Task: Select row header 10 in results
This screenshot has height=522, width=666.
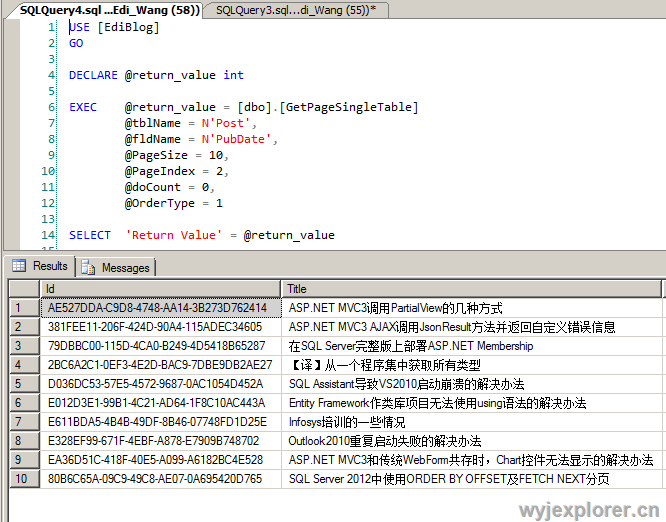Action: coord(24,479)
